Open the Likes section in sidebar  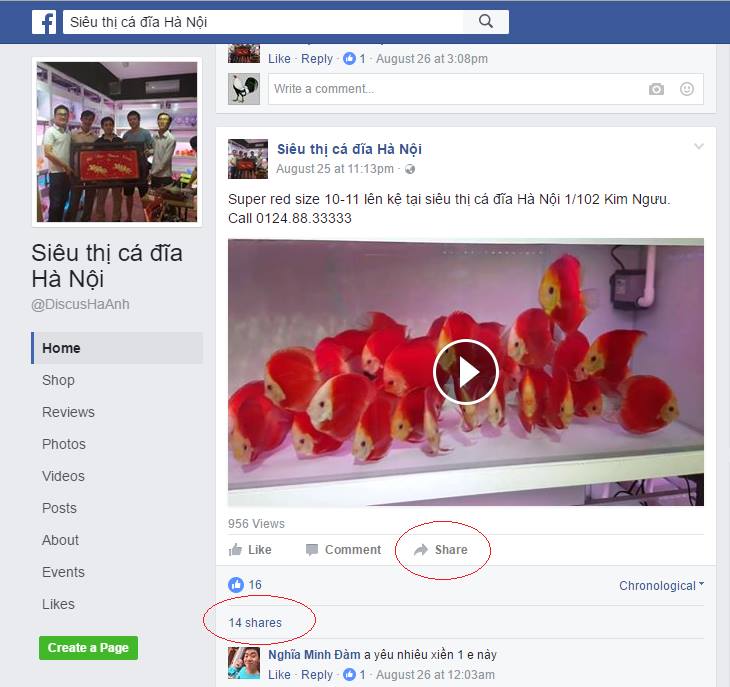58,604
